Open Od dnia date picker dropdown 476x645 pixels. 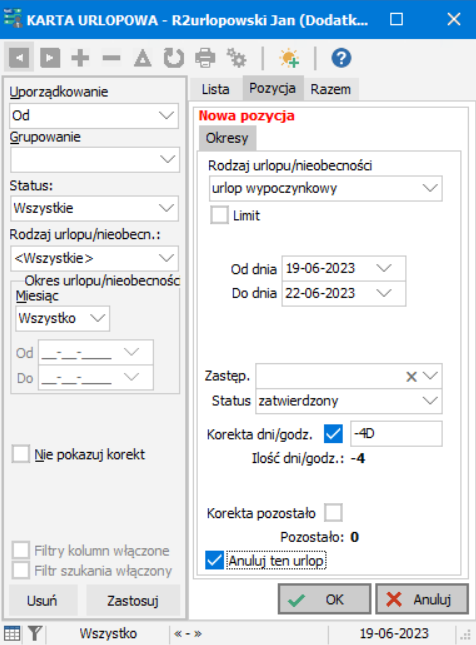pyautogui.click(x=384, y=268)
